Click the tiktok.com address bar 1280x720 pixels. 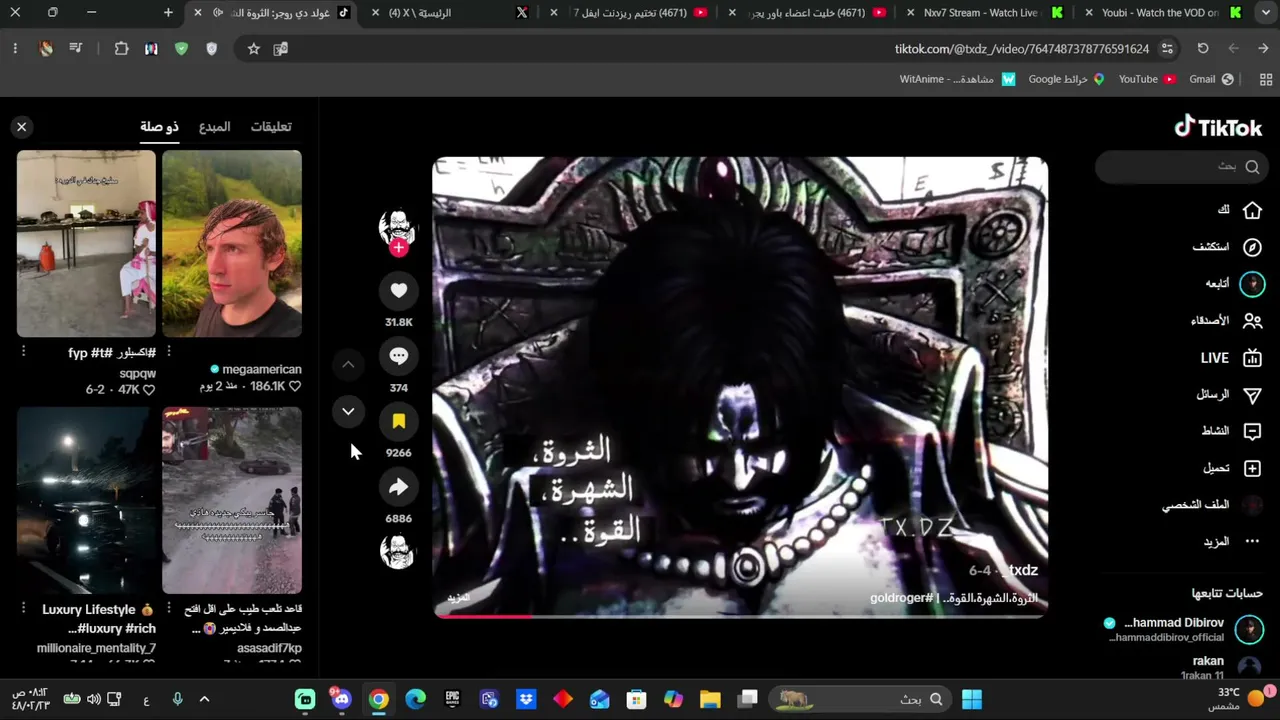click(1021, 49)
